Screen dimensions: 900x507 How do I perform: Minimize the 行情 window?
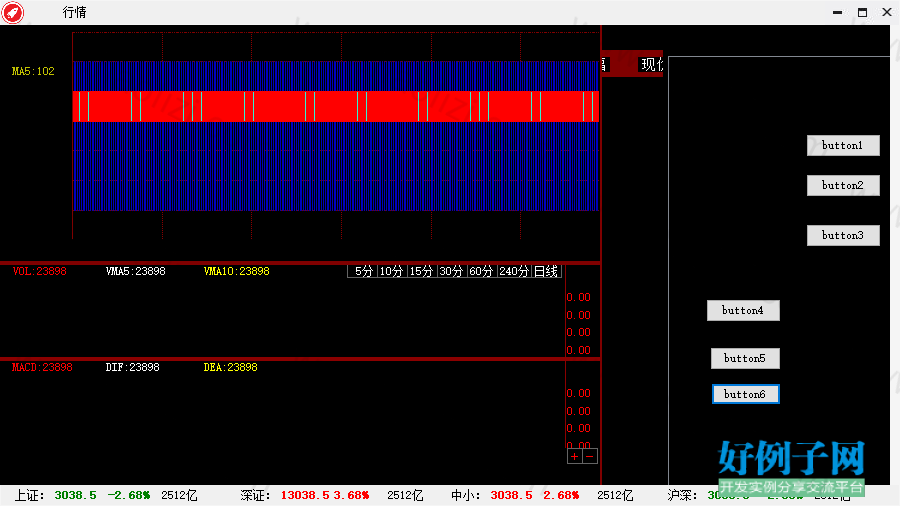coord(837,12)
